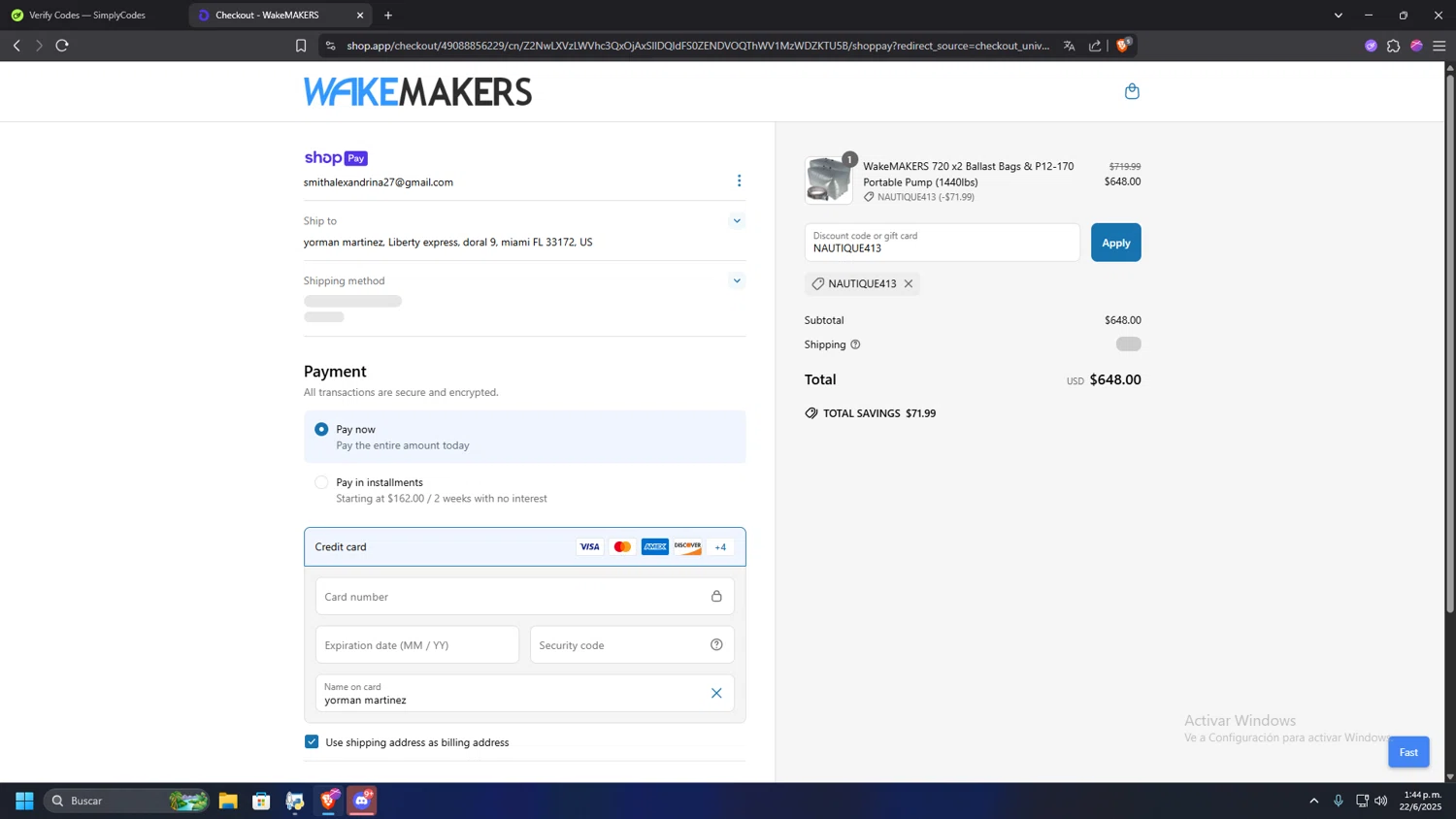The width and height of the screenshot is (1456, 819).
Task: Open File Explorer from taskbar
Action: [x=228, y=801]
